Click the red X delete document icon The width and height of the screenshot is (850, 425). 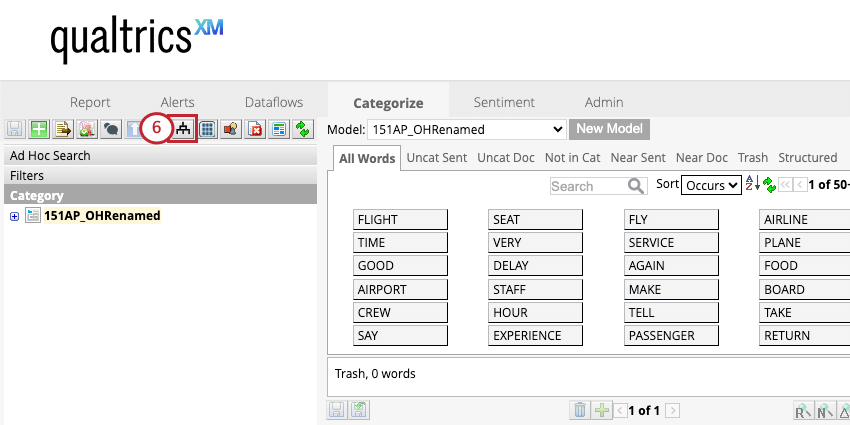pos(255,129)
